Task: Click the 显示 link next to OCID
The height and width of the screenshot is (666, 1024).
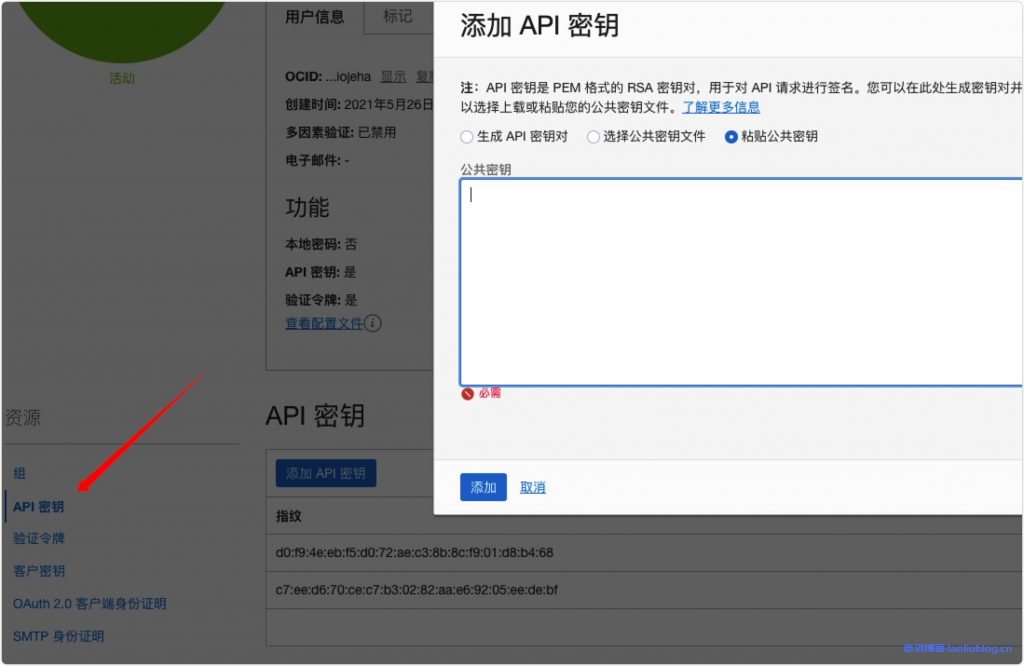Action: click(393, 77)
